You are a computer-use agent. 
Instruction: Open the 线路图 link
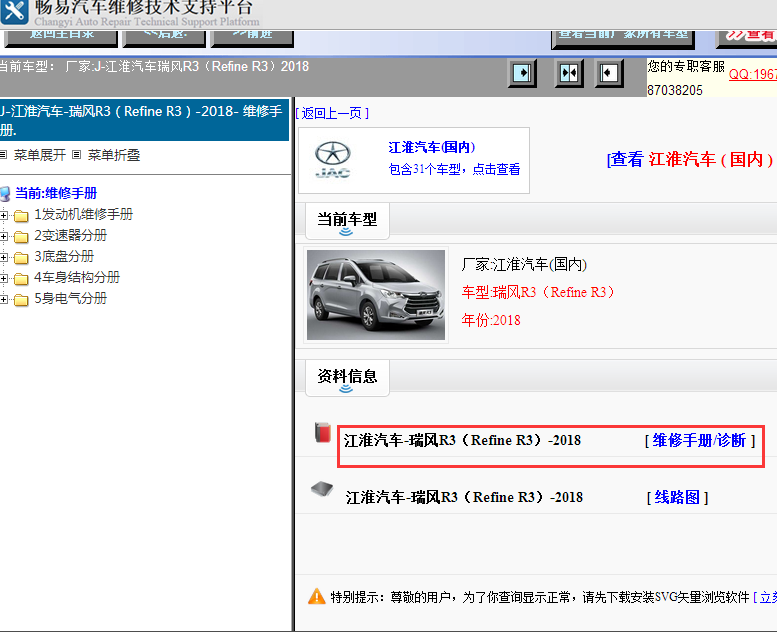point(677,497)
